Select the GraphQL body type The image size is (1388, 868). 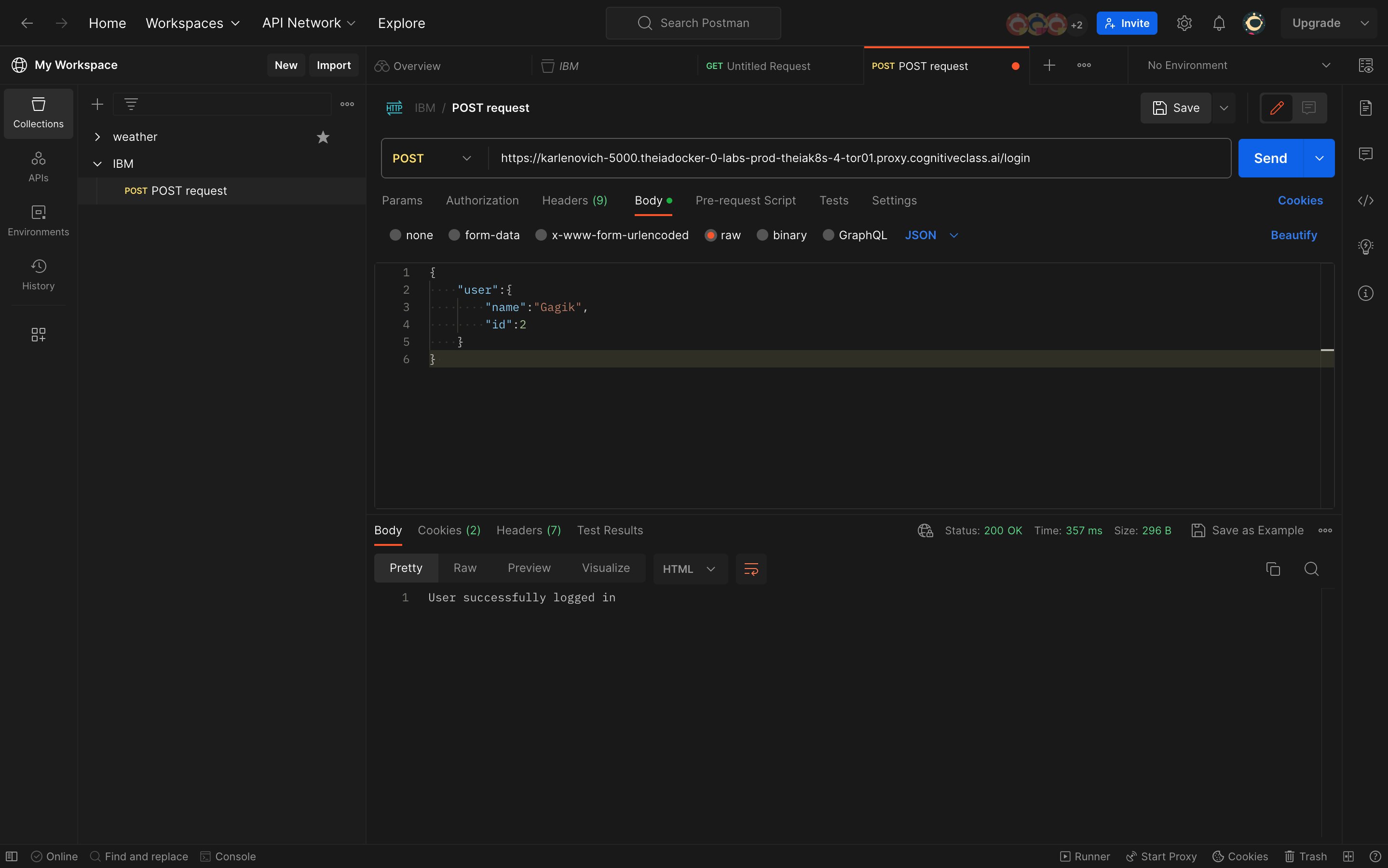(x=829, y=235)
